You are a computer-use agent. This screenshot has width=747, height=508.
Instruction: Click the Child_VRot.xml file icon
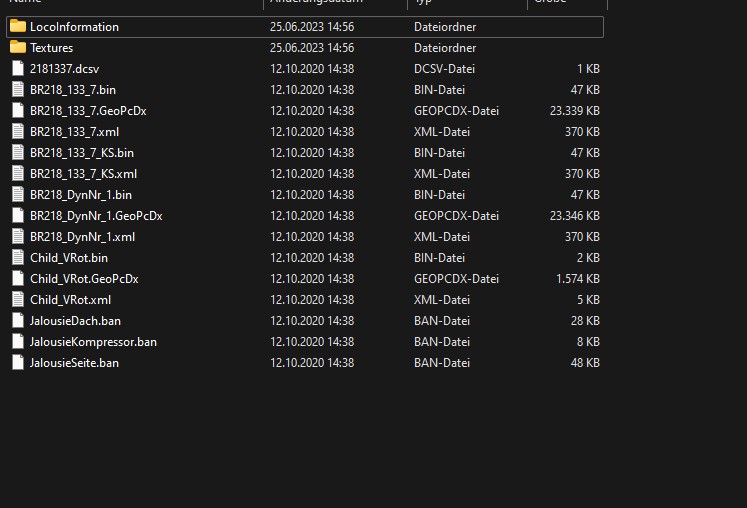pyautogui.click(x=18, y=300)
